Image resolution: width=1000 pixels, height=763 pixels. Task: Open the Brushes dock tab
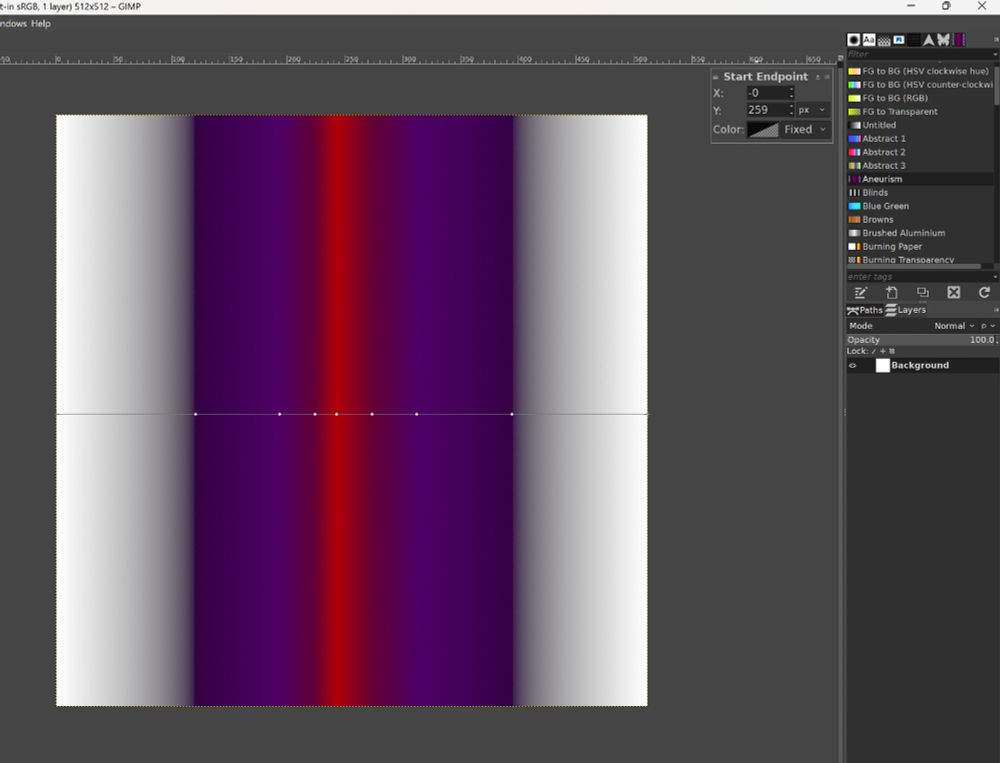(853, 40)
